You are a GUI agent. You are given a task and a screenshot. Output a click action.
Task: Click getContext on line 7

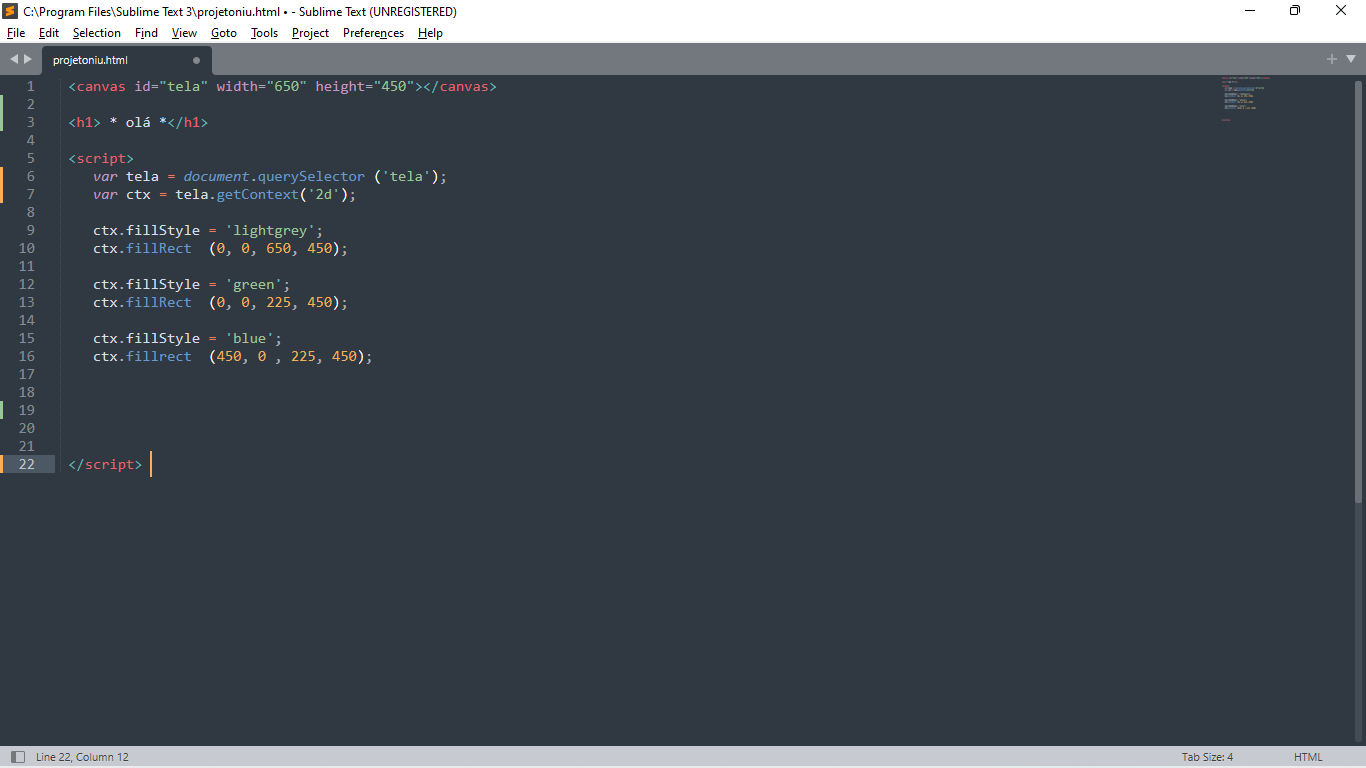tap(257, 194)
